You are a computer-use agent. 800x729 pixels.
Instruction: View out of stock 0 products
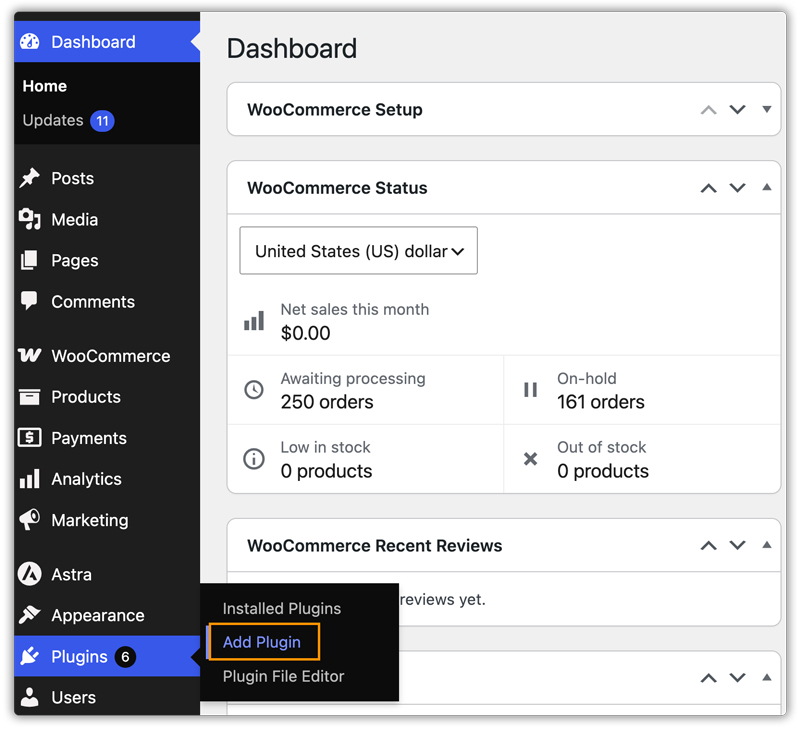coord(603,471)
